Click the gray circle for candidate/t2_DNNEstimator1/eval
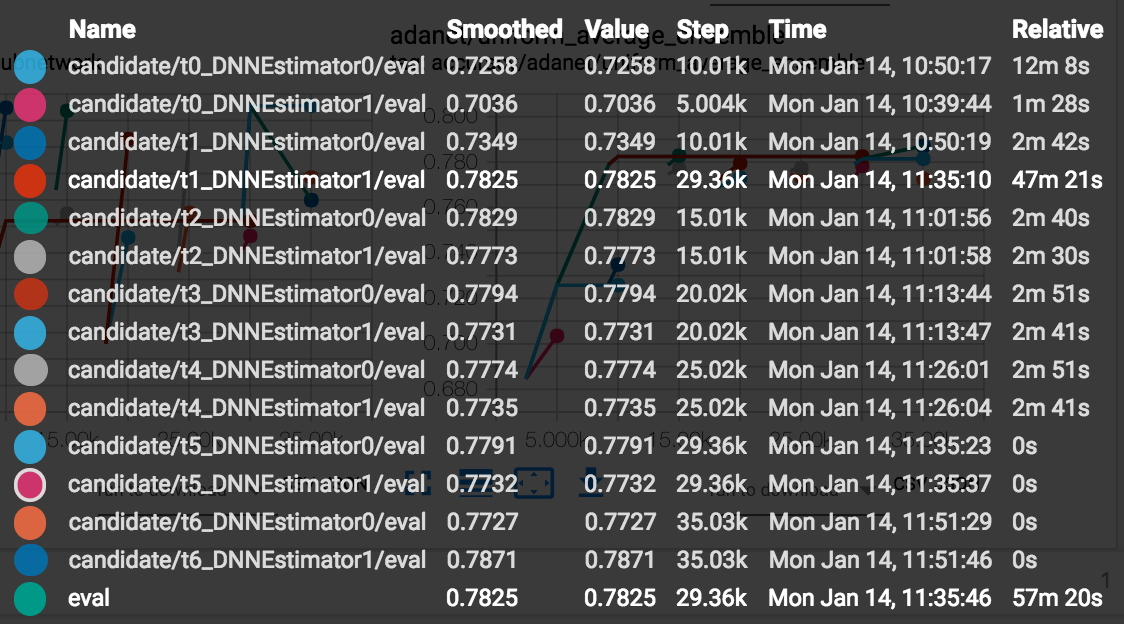The image size is (1124, 624). pyautogui.click(x=30, y=257)
